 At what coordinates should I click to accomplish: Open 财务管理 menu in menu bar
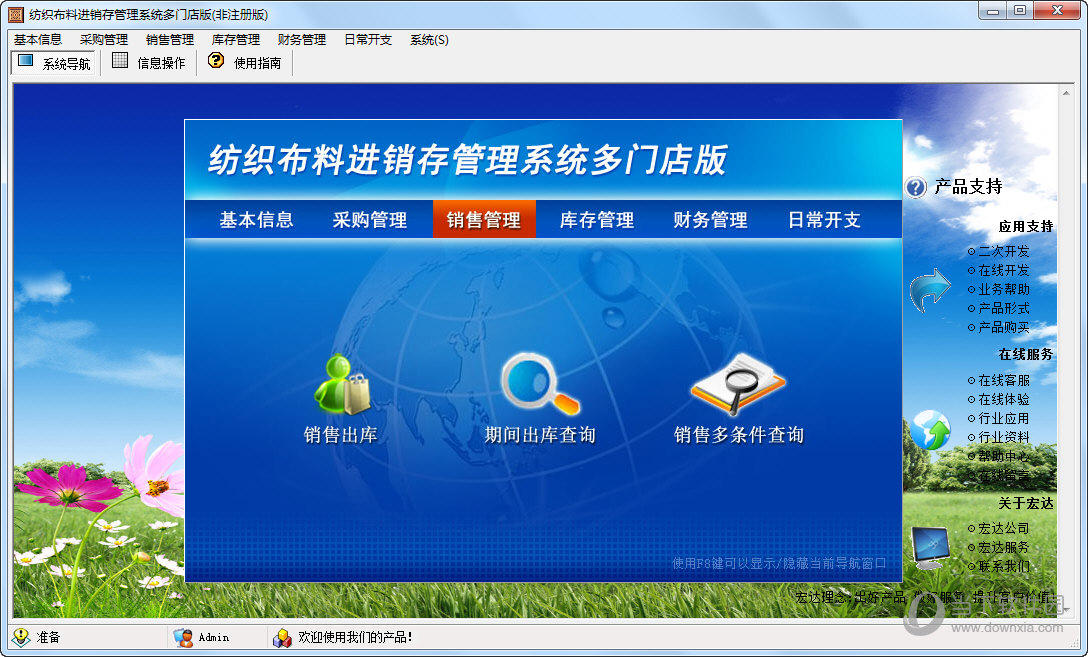point(301,40)
